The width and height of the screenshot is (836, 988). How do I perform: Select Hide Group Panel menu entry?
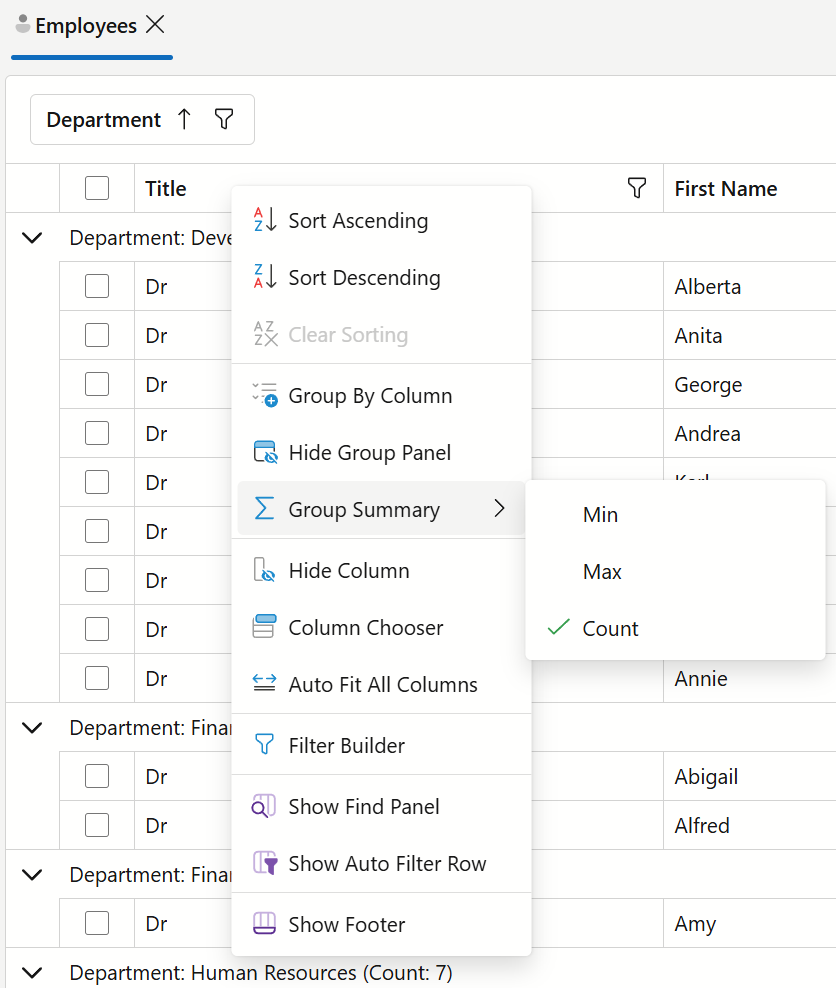(x=381, y=452)
